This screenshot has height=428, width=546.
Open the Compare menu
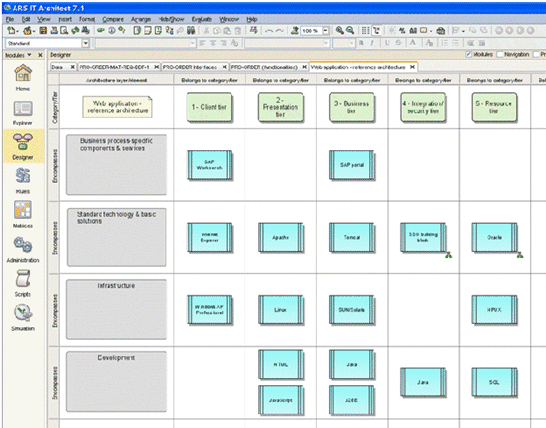pos(113,19)
